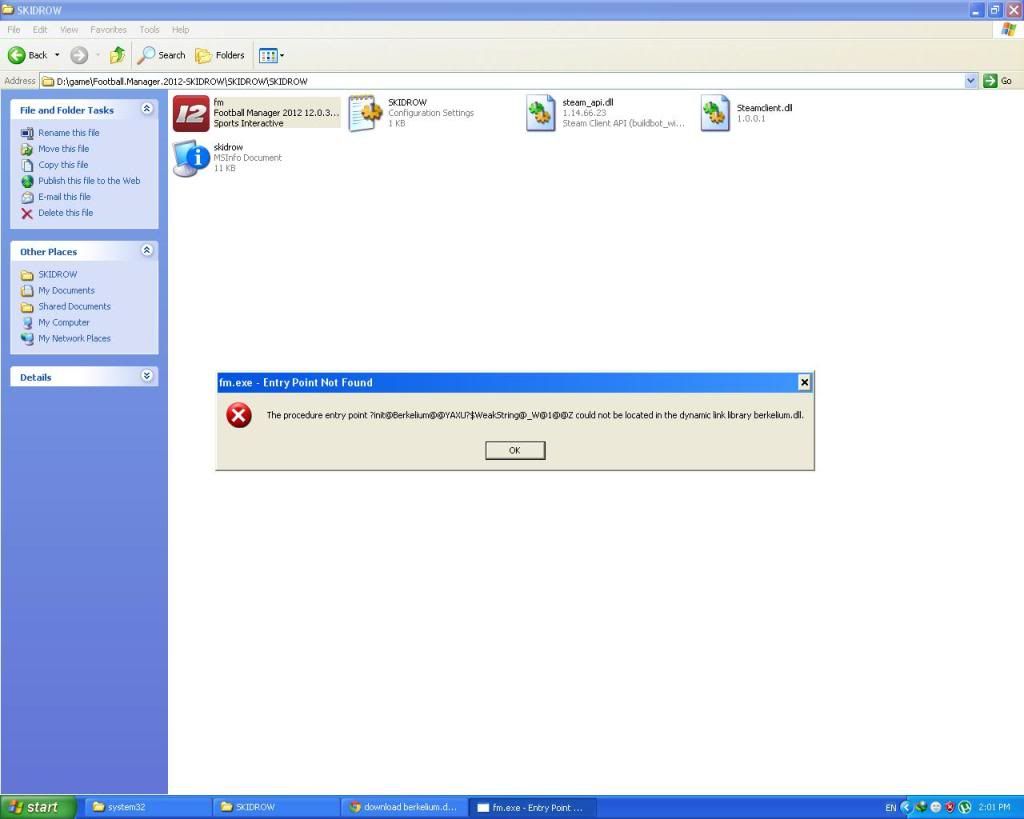The width and height of the screenshot is (1024, 819).
Task: Click the Move this file link
Action: (x=63, y=149)
